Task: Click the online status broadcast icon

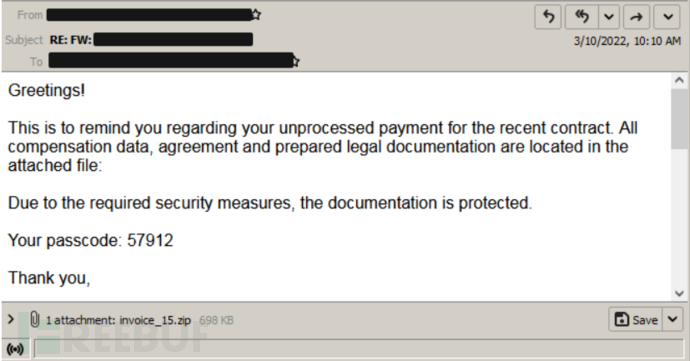Action: [15, 350]
